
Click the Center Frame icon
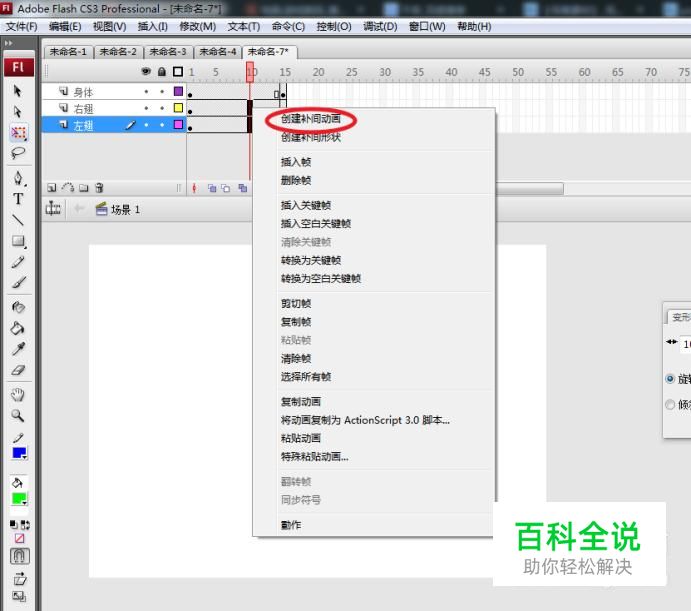click(x=194, y=188)
